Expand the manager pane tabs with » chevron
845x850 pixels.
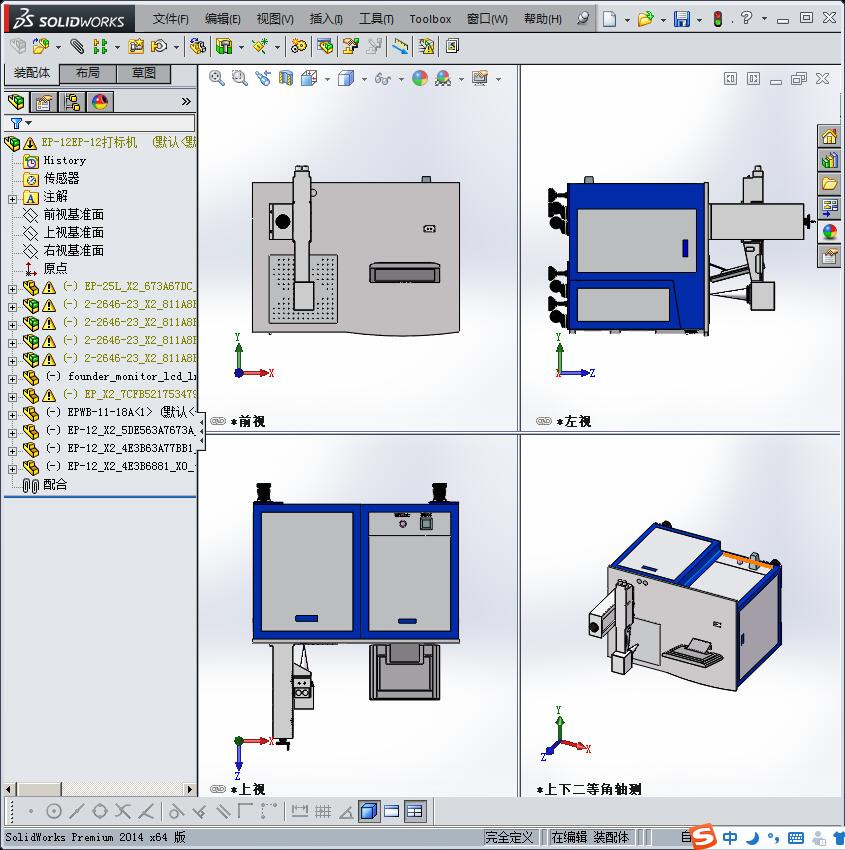(186, 101)
